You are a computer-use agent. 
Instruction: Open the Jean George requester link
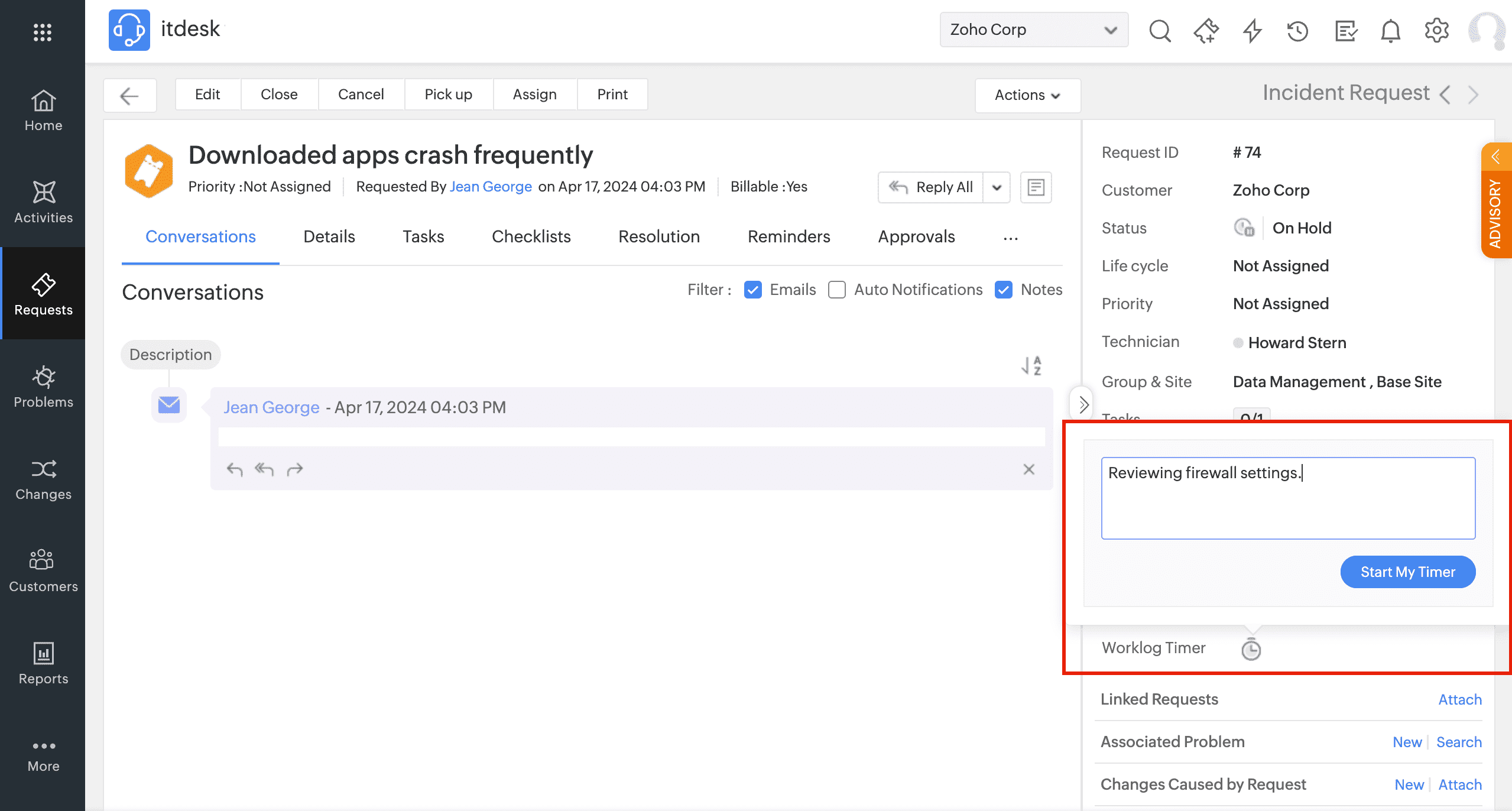point(490,187)
